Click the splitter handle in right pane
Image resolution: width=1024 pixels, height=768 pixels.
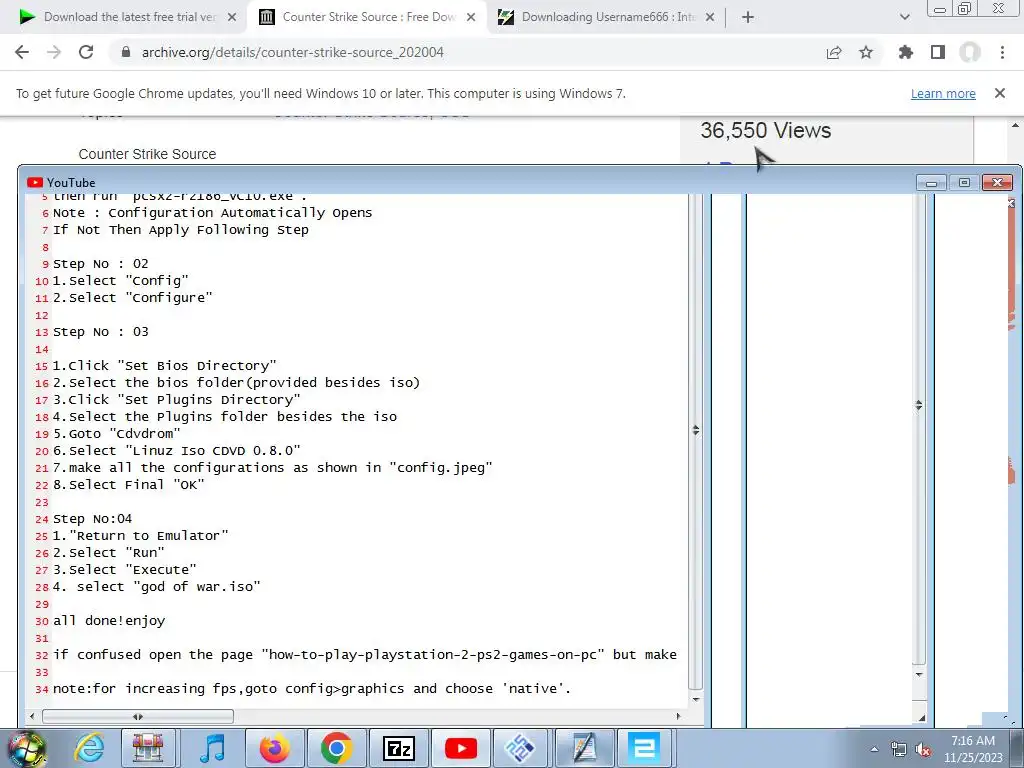click(x=919, y=406)
